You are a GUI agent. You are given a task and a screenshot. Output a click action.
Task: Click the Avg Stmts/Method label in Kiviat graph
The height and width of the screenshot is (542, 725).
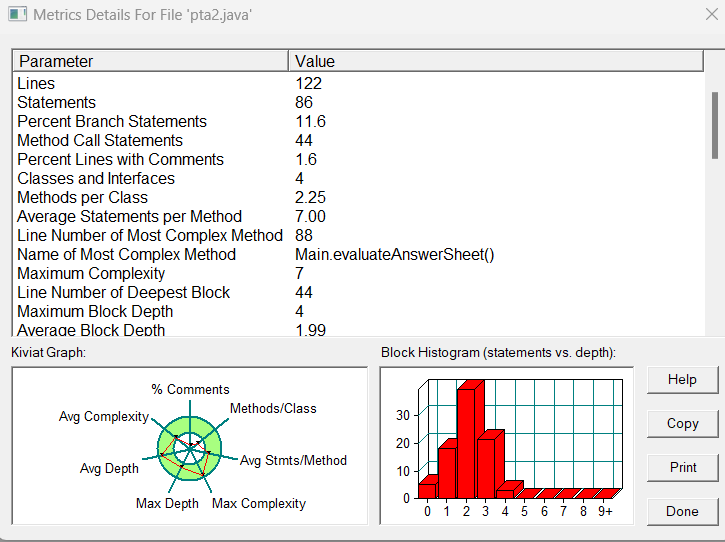(293, 461)
